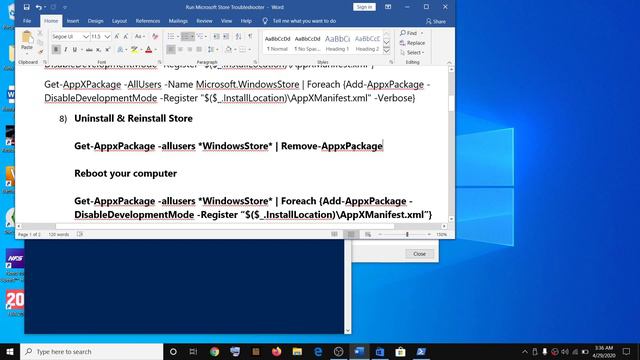Switch to the Insert tab
The width and height of the screenshot is (640, 360).
click(x=73, y=21)
